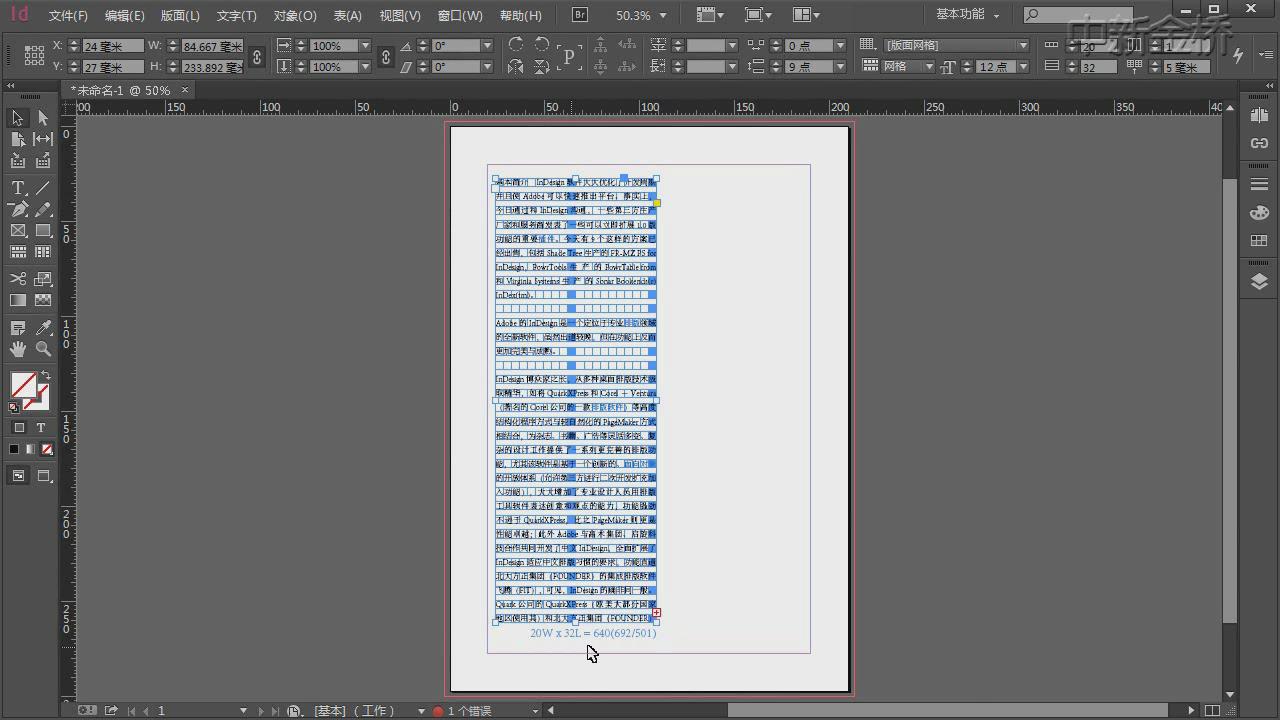The width and height of the screenshot is (1280, 720).
Task: Choose the Gap tool
Action: click(43, 139)
